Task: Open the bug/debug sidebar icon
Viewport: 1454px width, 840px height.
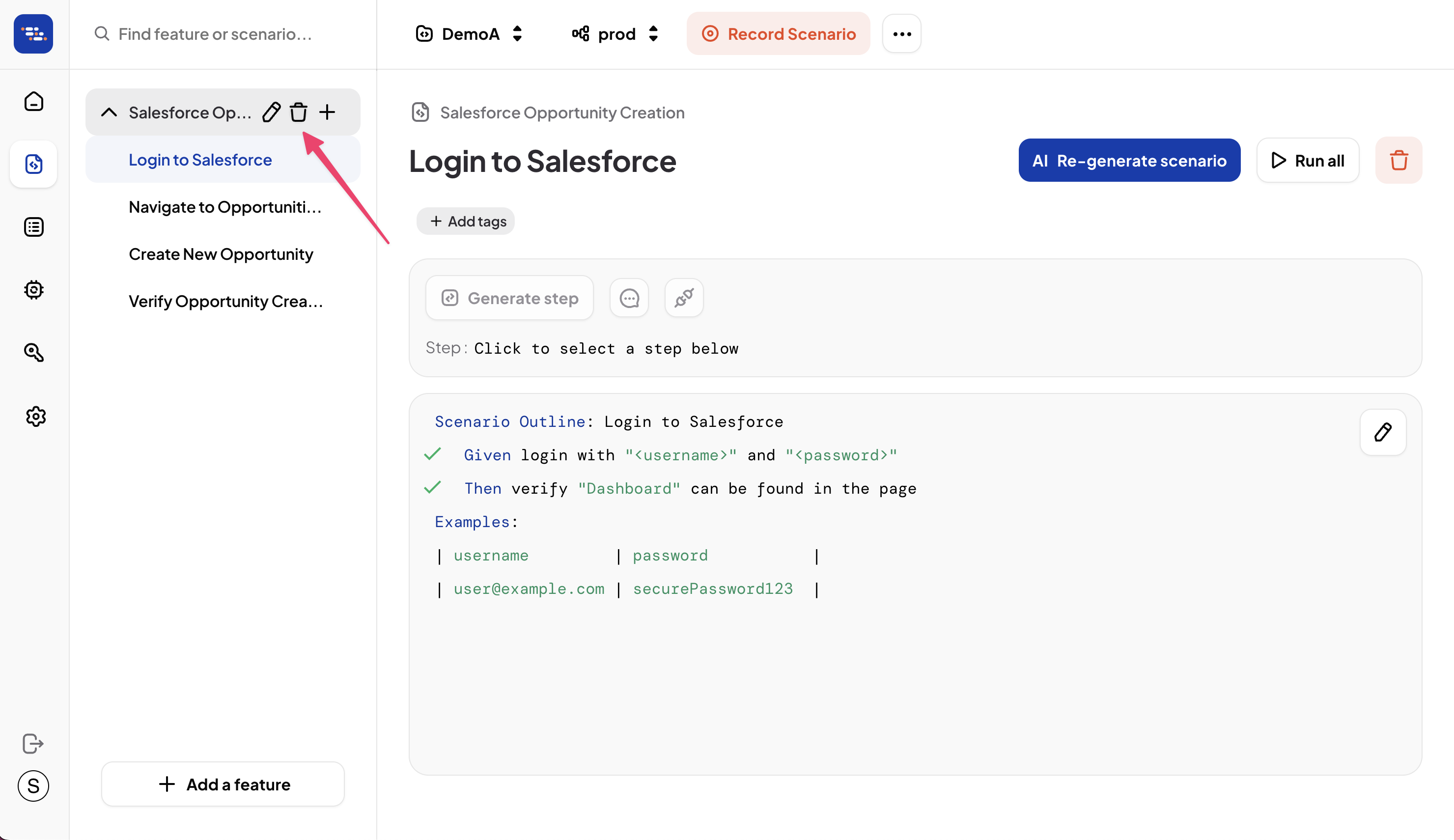Action: 34,290
